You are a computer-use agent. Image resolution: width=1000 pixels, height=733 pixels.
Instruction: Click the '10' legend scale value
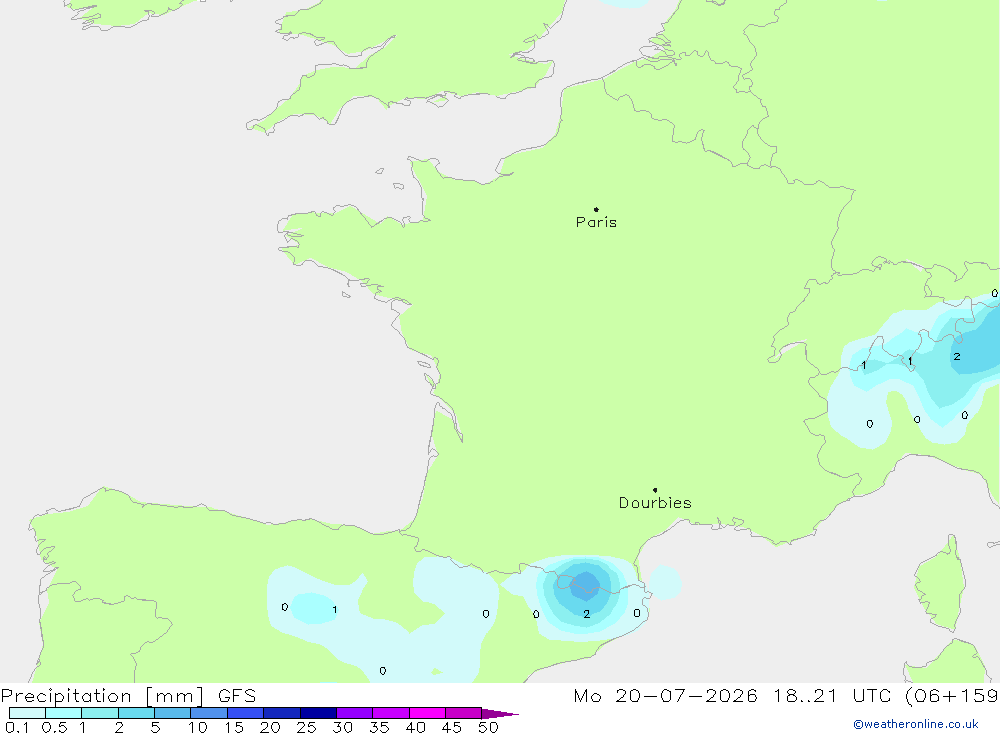(x=198, y=727)
